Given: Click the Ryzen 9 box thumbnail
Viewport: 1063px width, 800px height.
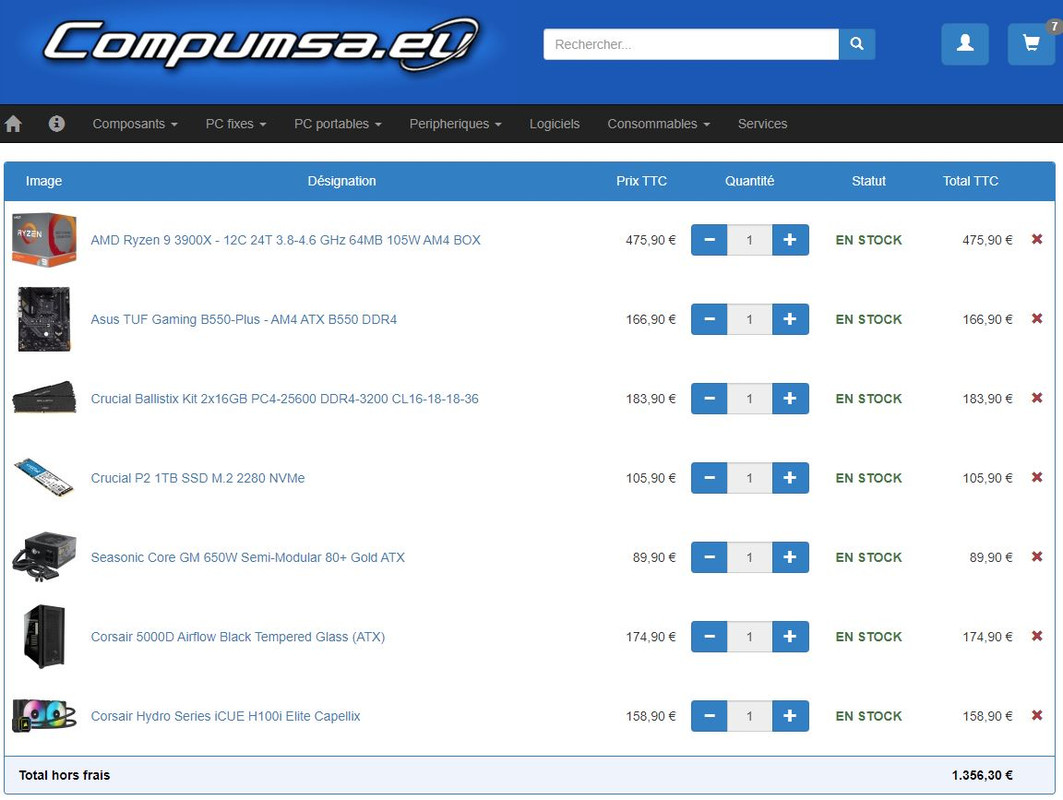Looking at the screenshot, I should coord(44,239).
